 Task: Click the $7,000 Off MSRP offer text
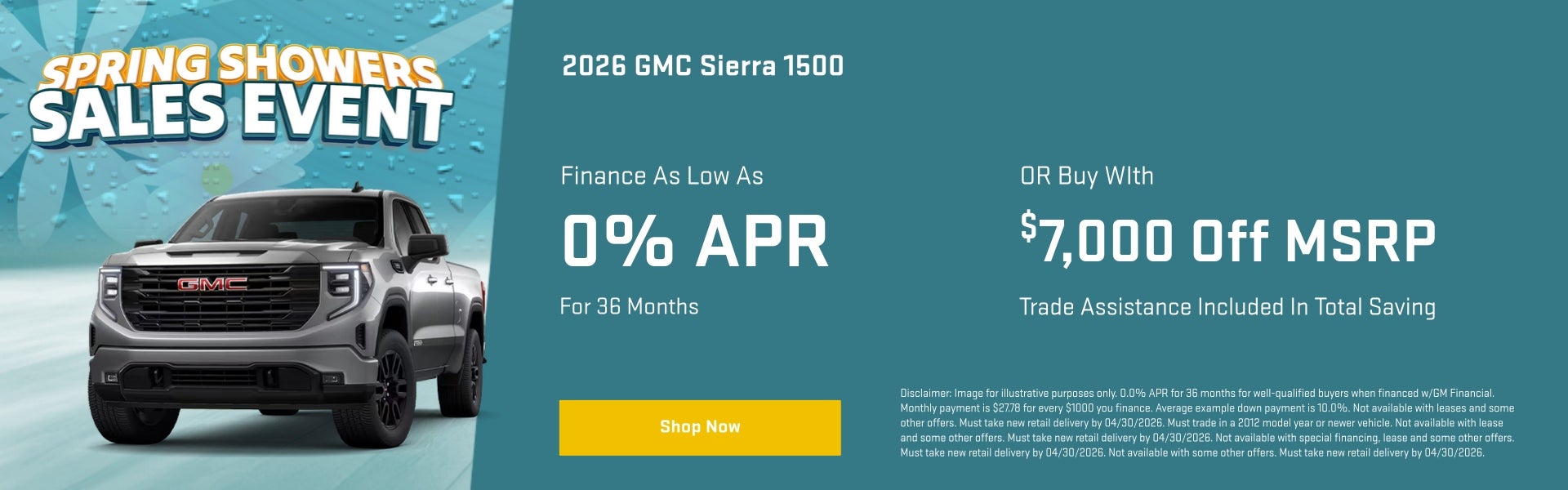(1227, 240)
